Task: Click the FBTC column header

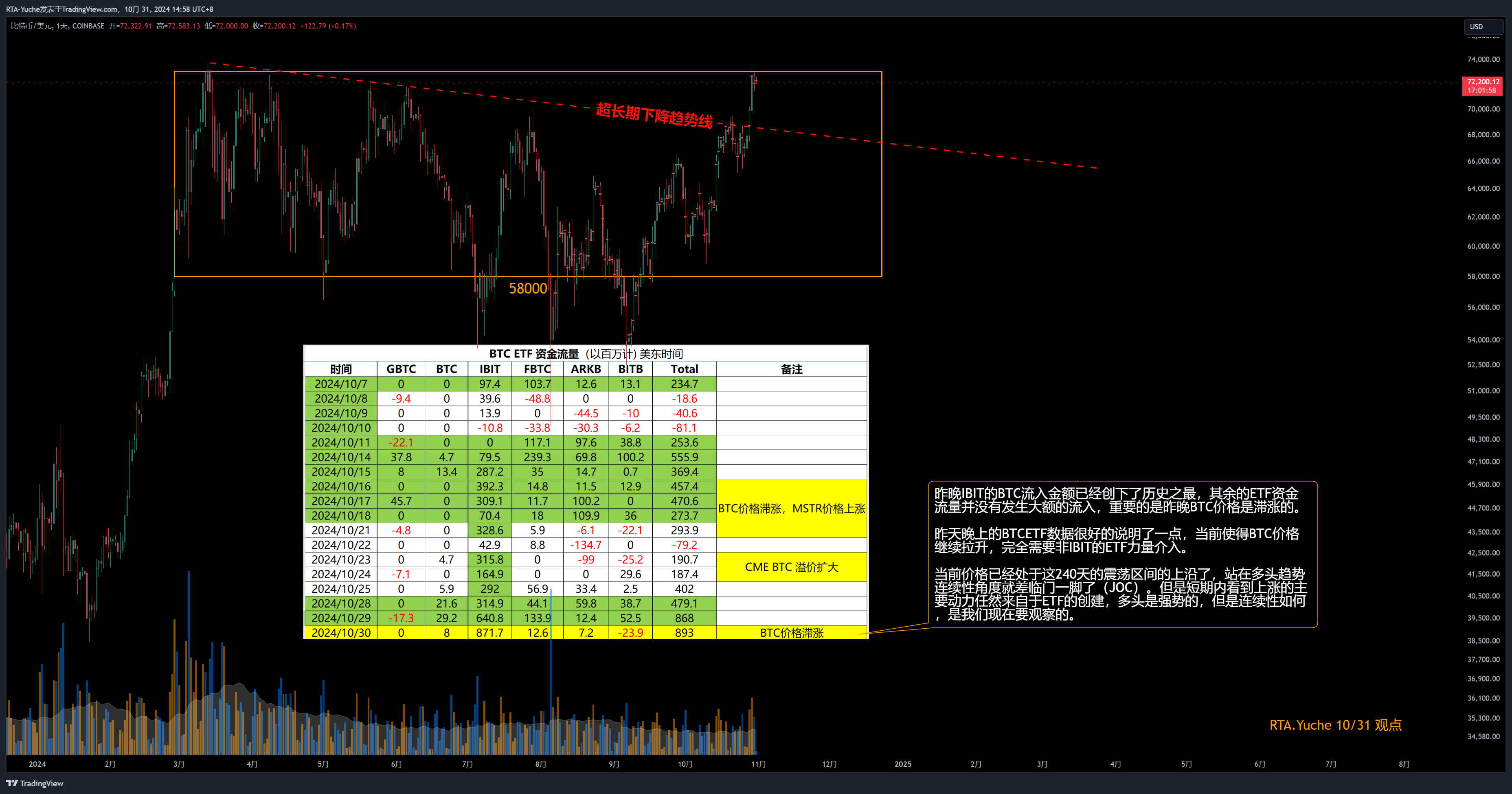Action: pyautogui.click(x=537, y=369)
